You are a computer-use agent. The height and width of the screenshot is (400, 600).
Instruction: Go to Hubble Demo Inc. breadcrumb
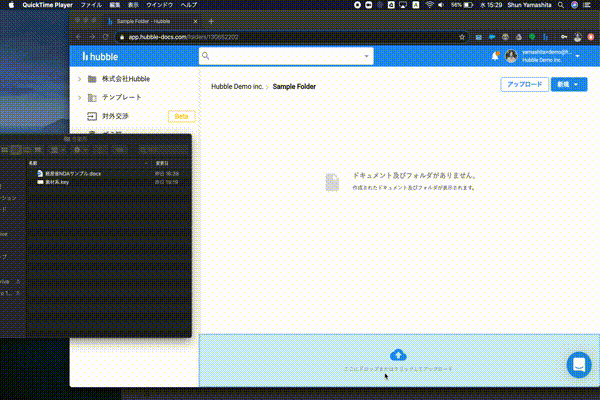[x=237, y=87]
